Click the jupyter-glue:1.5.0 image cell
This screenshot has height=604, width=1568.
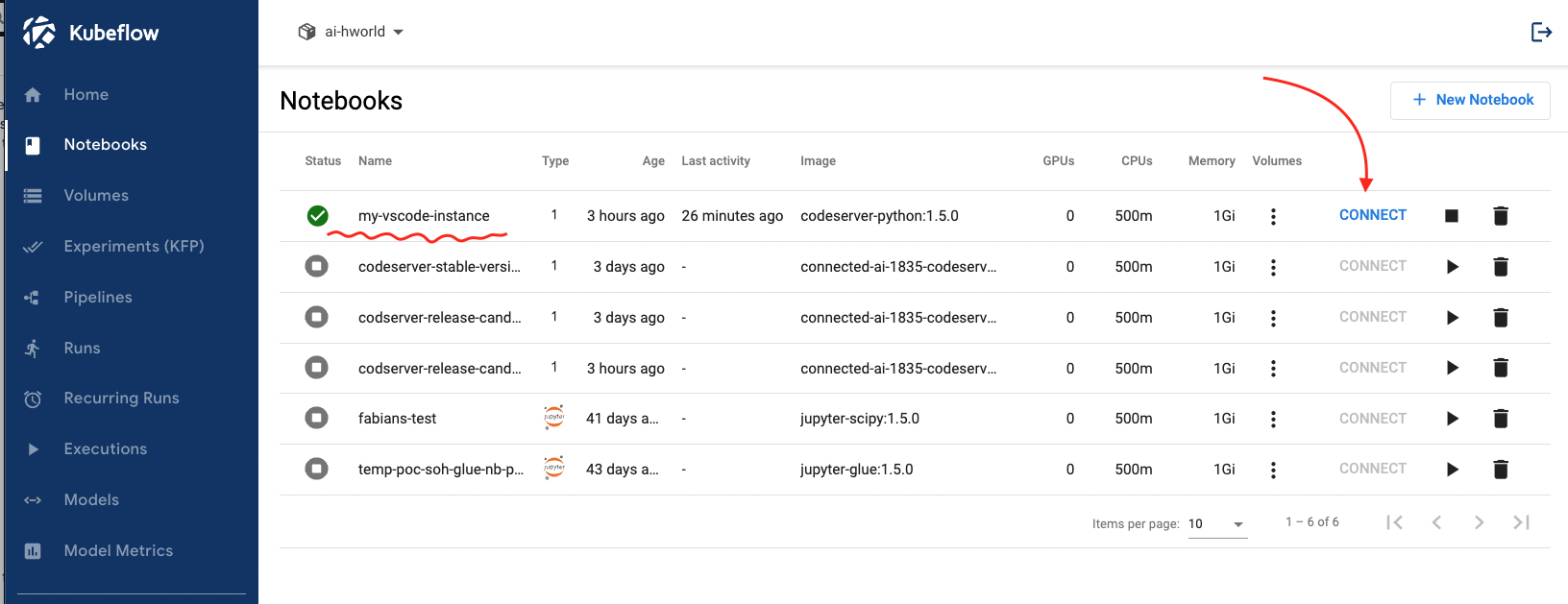pyautogui.click(x=856, y=470)
